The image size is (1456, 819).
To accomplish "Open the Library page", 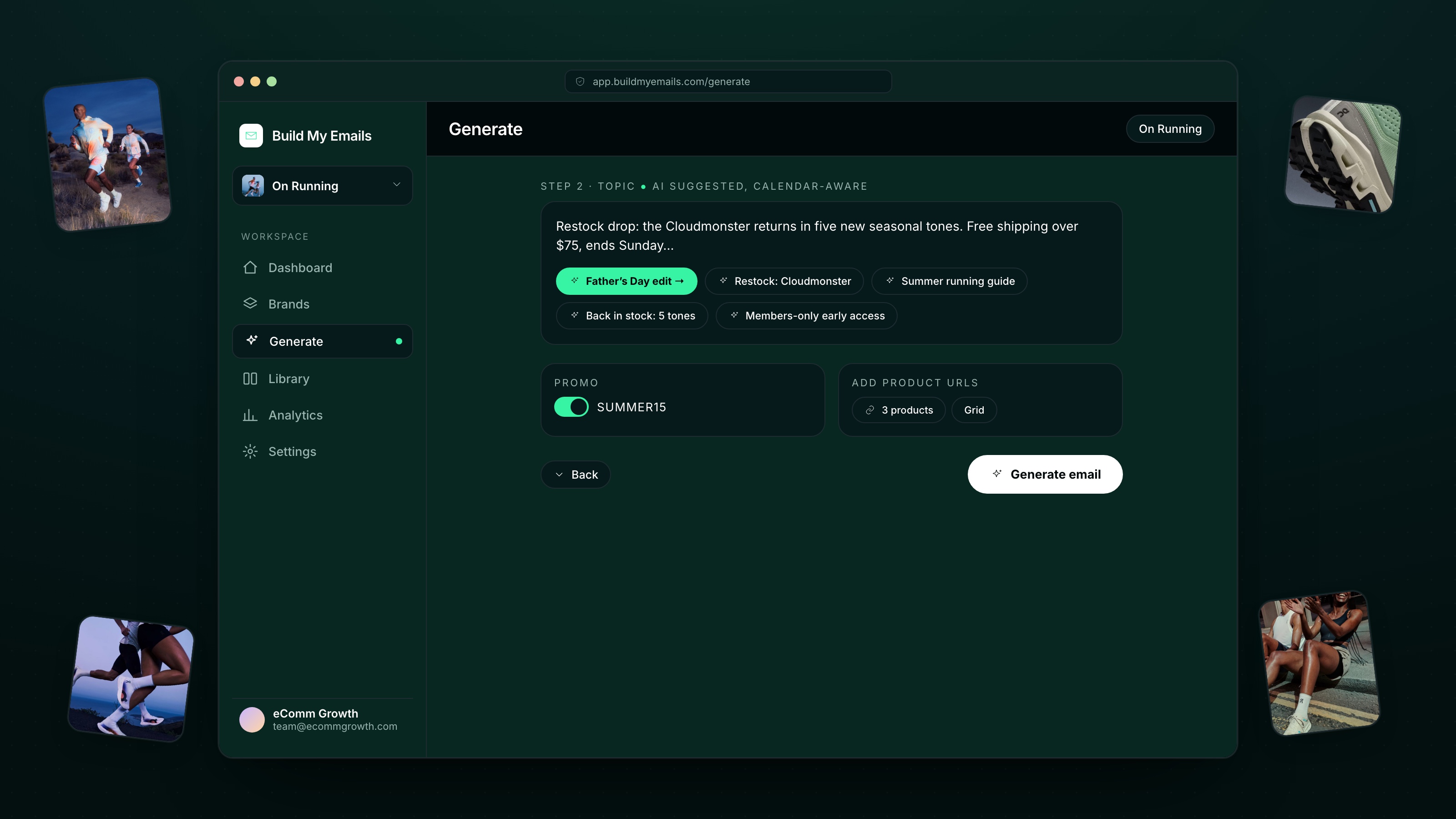I will 322,379.
